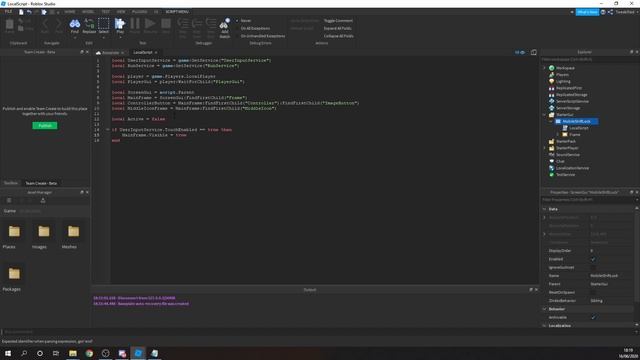Viewport: 640px width, 360px height.
Task: Click the Add Watch debugger icon
Action: pyautogui.click(x=224, y=28)
